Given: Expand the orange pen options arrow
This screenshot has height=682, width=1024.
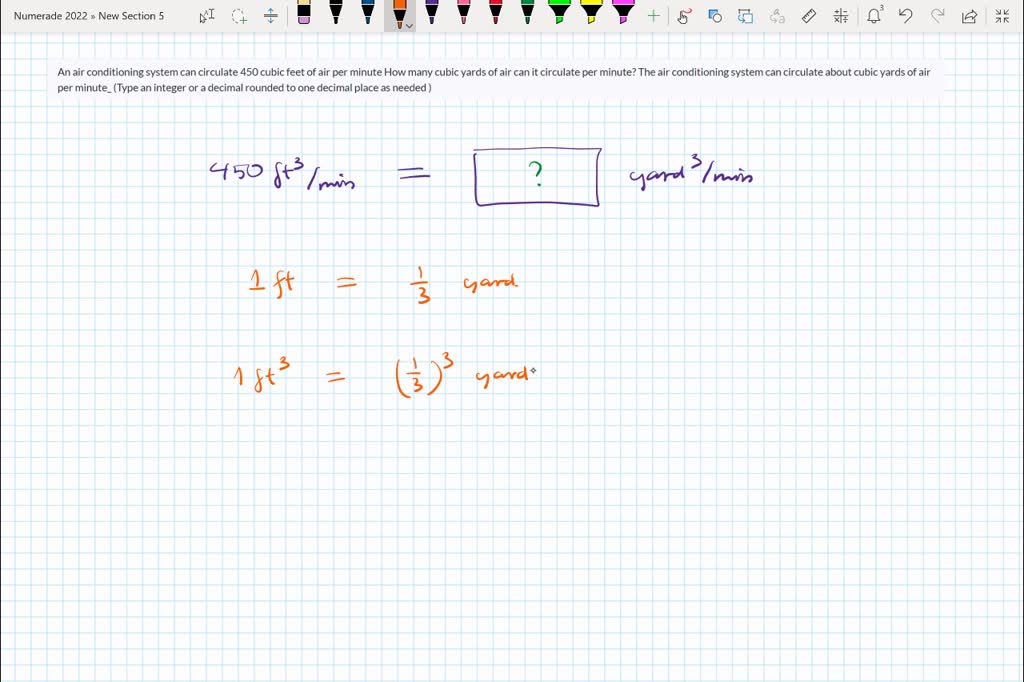Looking at the screenshot, I should [409, 25].
